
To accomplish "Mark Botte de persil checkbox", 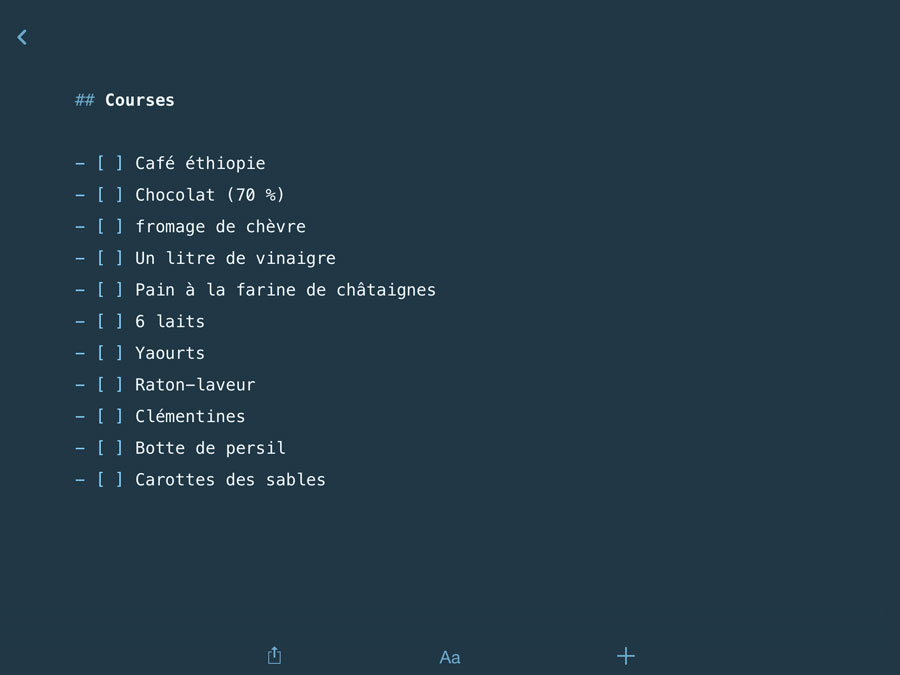I will (110, 447).
